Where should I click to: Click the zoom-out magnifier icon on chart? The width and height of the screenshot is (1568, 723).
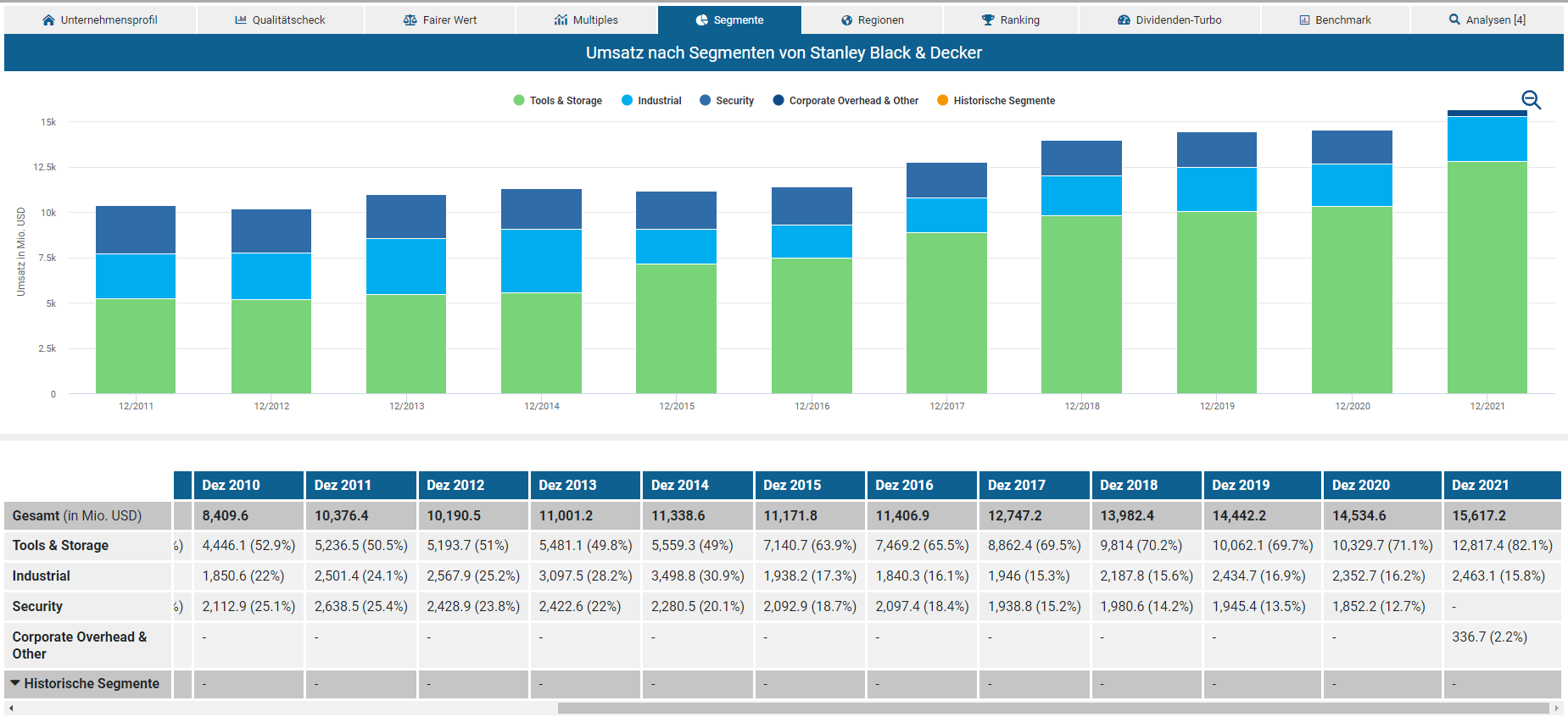1530,100
